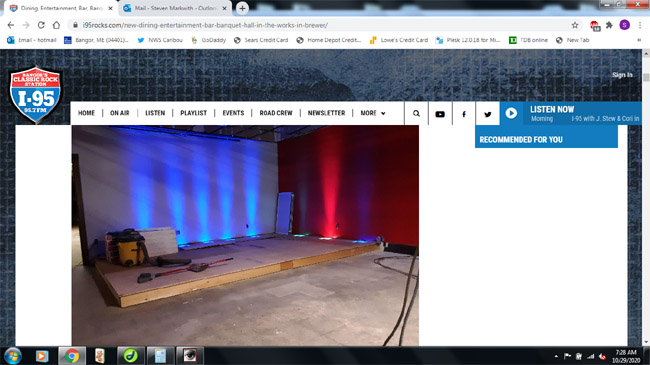Open the ON AIR navigation item
The width and height of the screenshot is (650, 365).
[119, 113]
